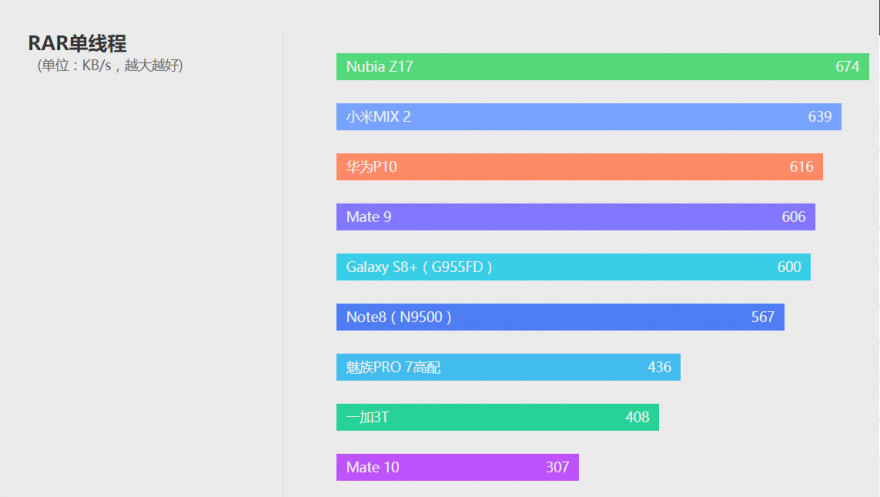Click the orange 华为P10 bar label
This screenshot has width=880, height=497.
(x=371, y=167)
